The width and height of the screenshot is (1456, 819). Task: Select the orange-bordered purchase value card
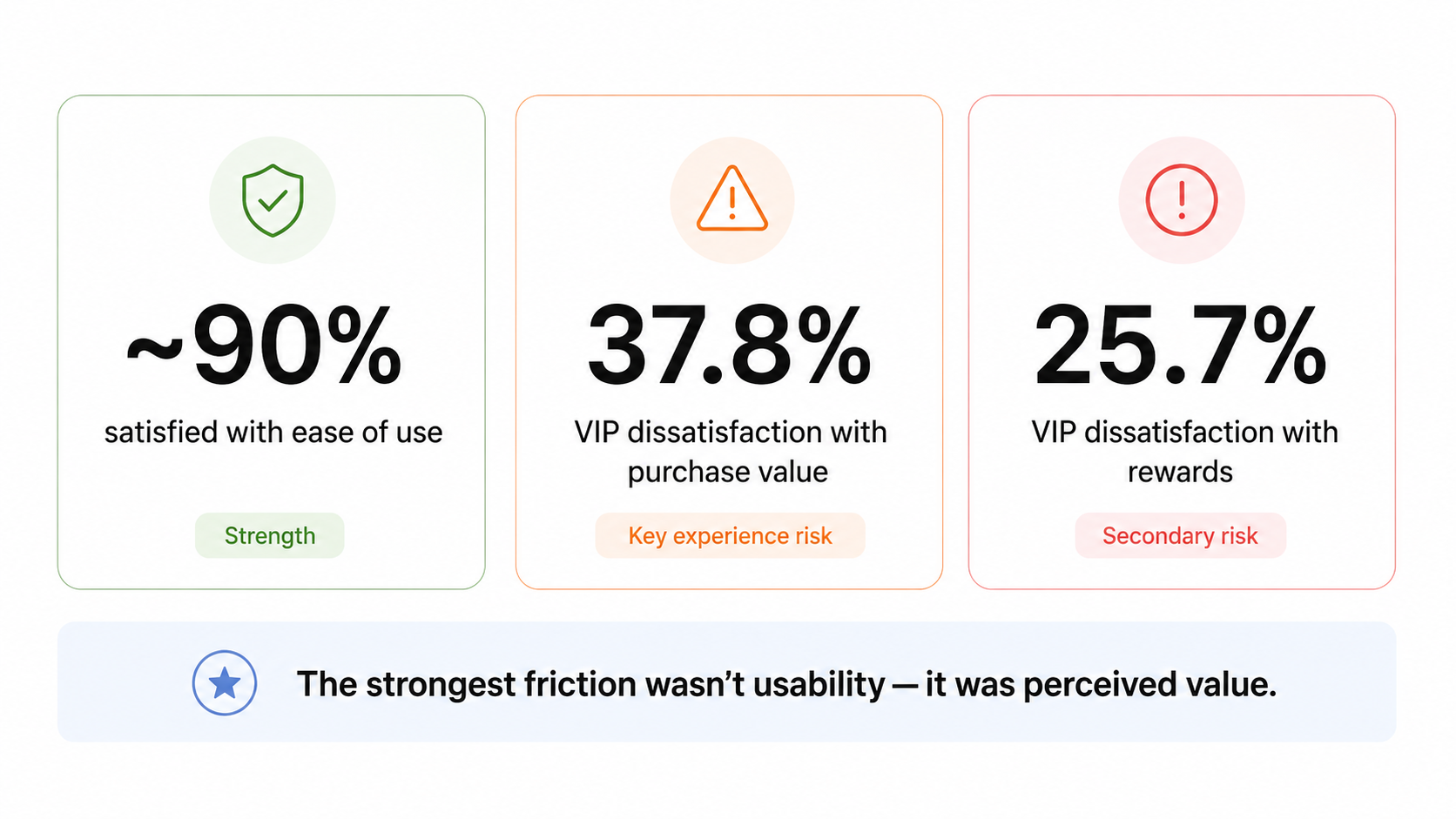[730, 342]
